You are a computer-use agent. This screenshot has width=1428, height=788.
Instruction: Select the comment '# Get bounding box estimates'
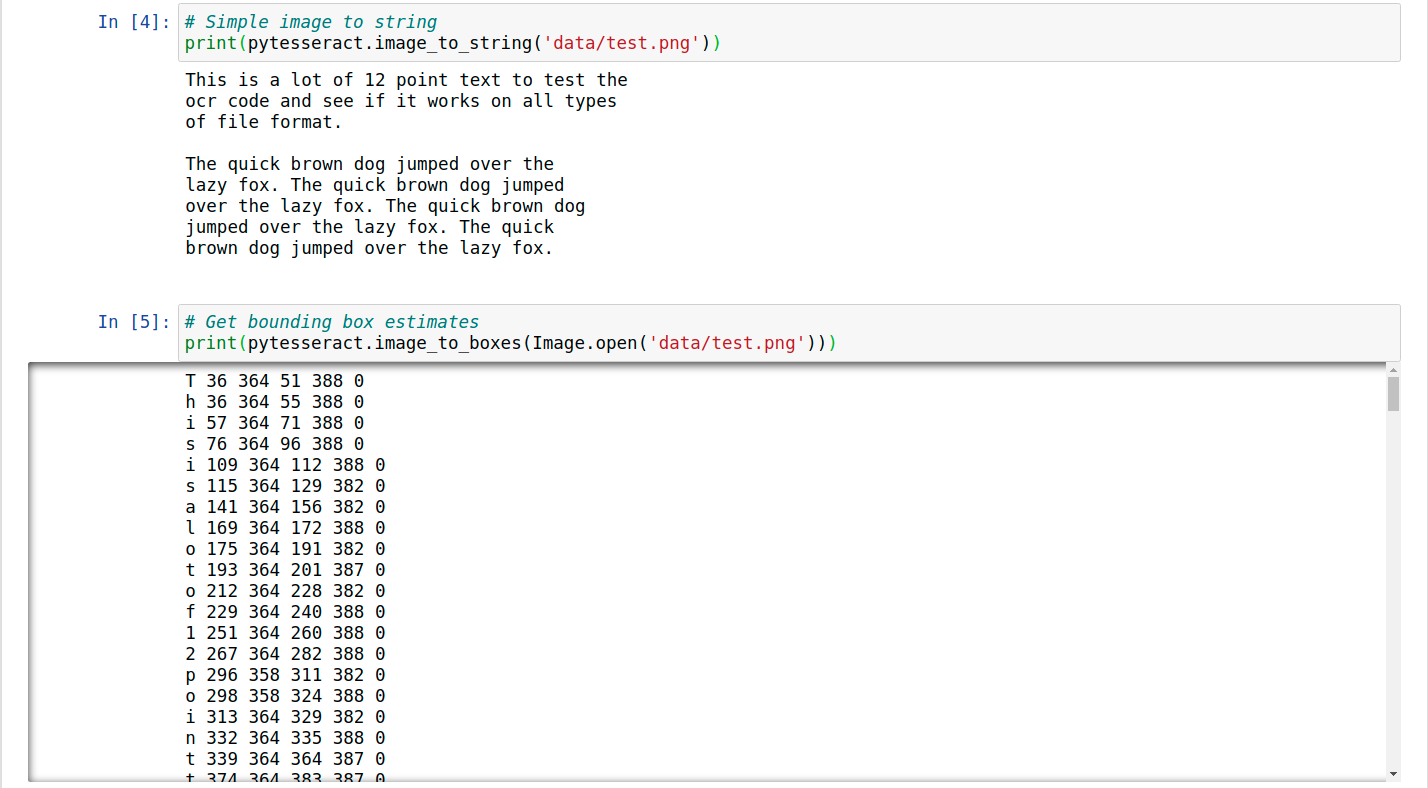pyautogui.click(x=330, y=321)
